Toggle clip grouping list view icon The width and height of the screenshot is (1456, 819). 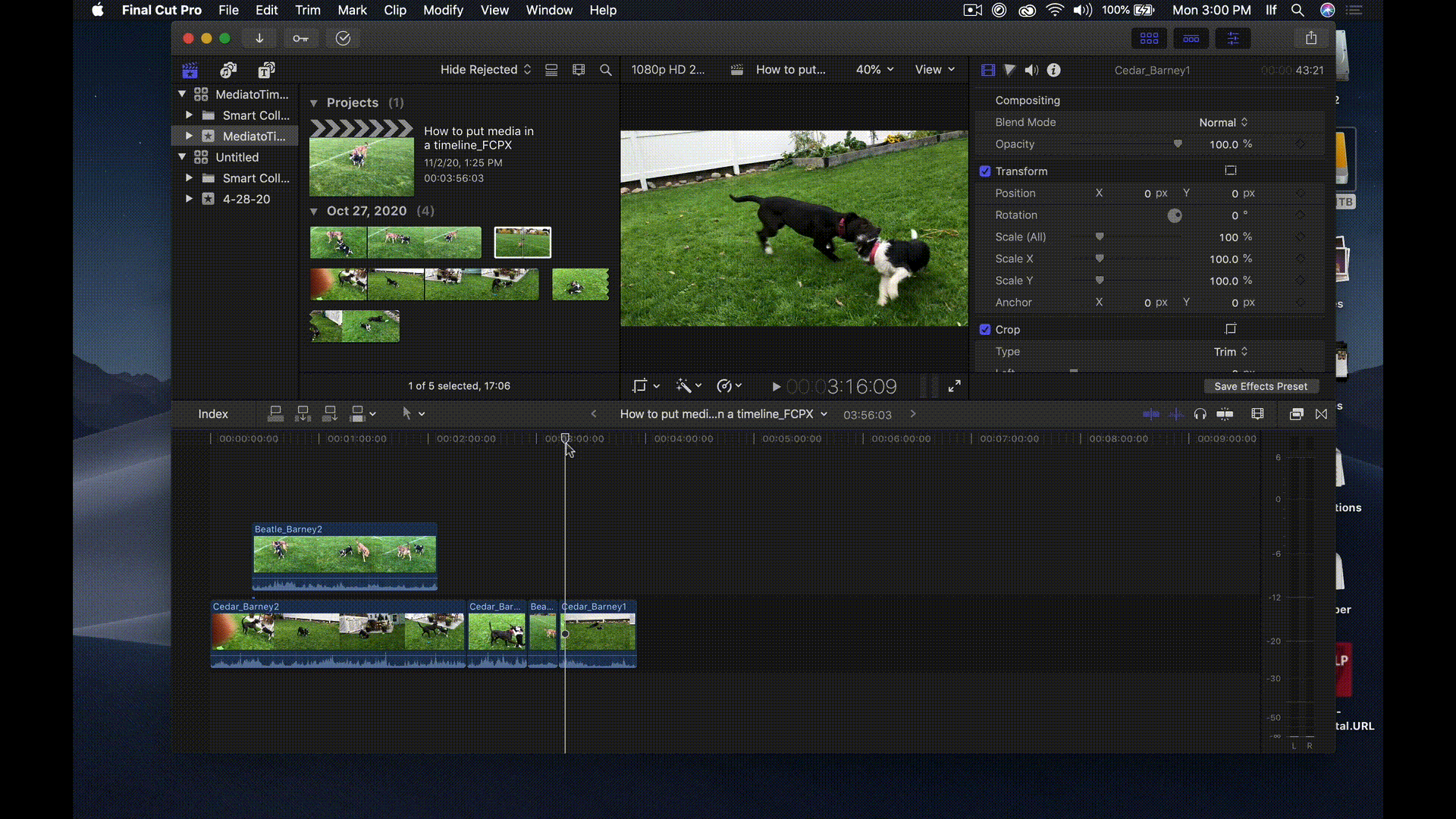[551, 70]
